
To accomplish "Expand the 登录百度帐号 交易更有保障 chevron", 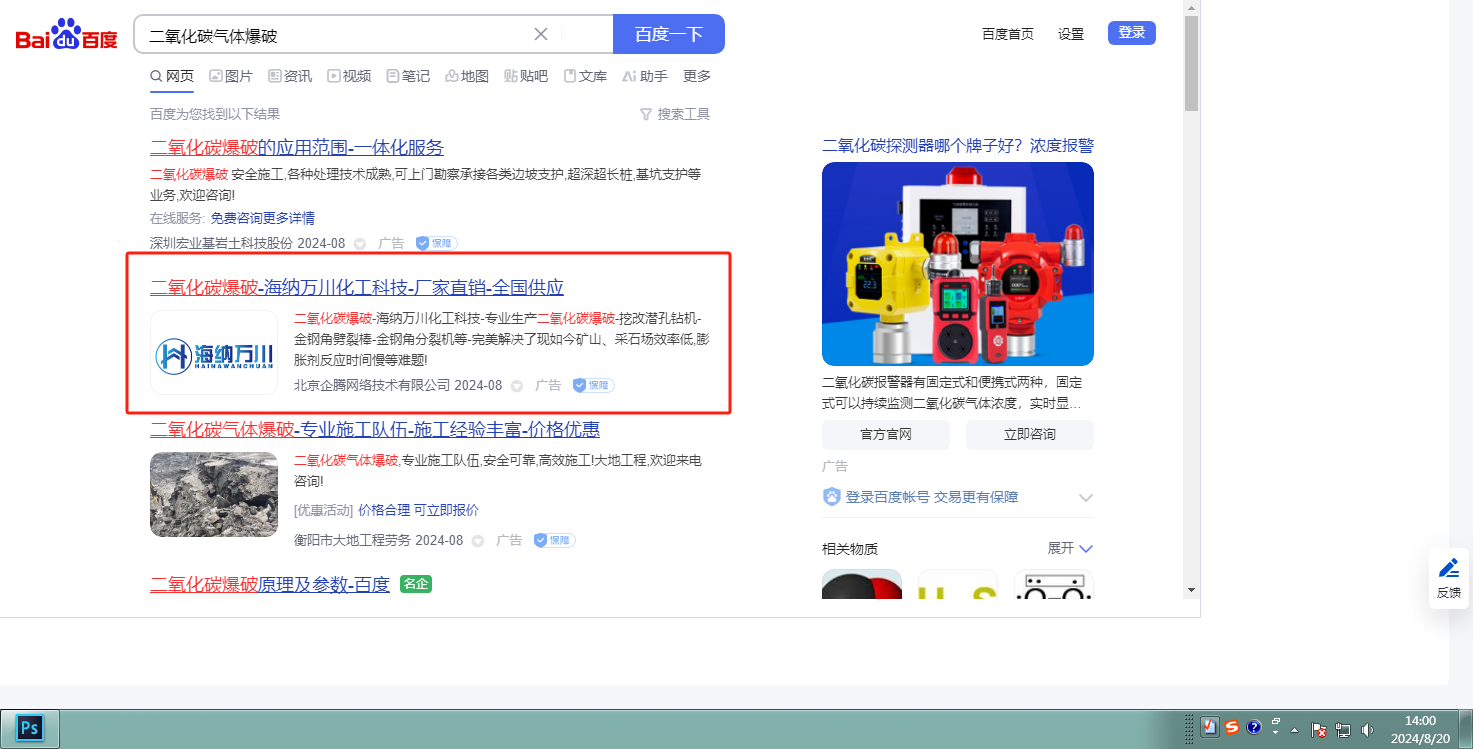I will [x=1086, y=497].
